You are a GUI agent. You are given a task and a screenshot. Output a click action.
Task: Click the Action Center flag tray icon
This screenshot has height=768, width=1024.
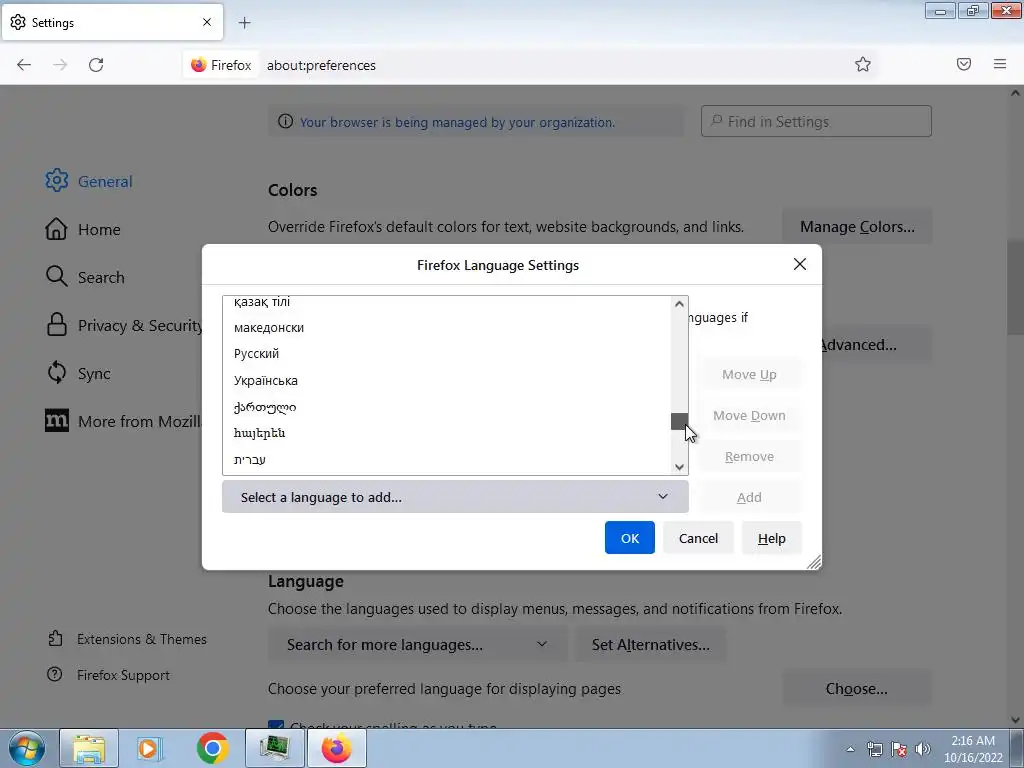click(x=899, y=749)
